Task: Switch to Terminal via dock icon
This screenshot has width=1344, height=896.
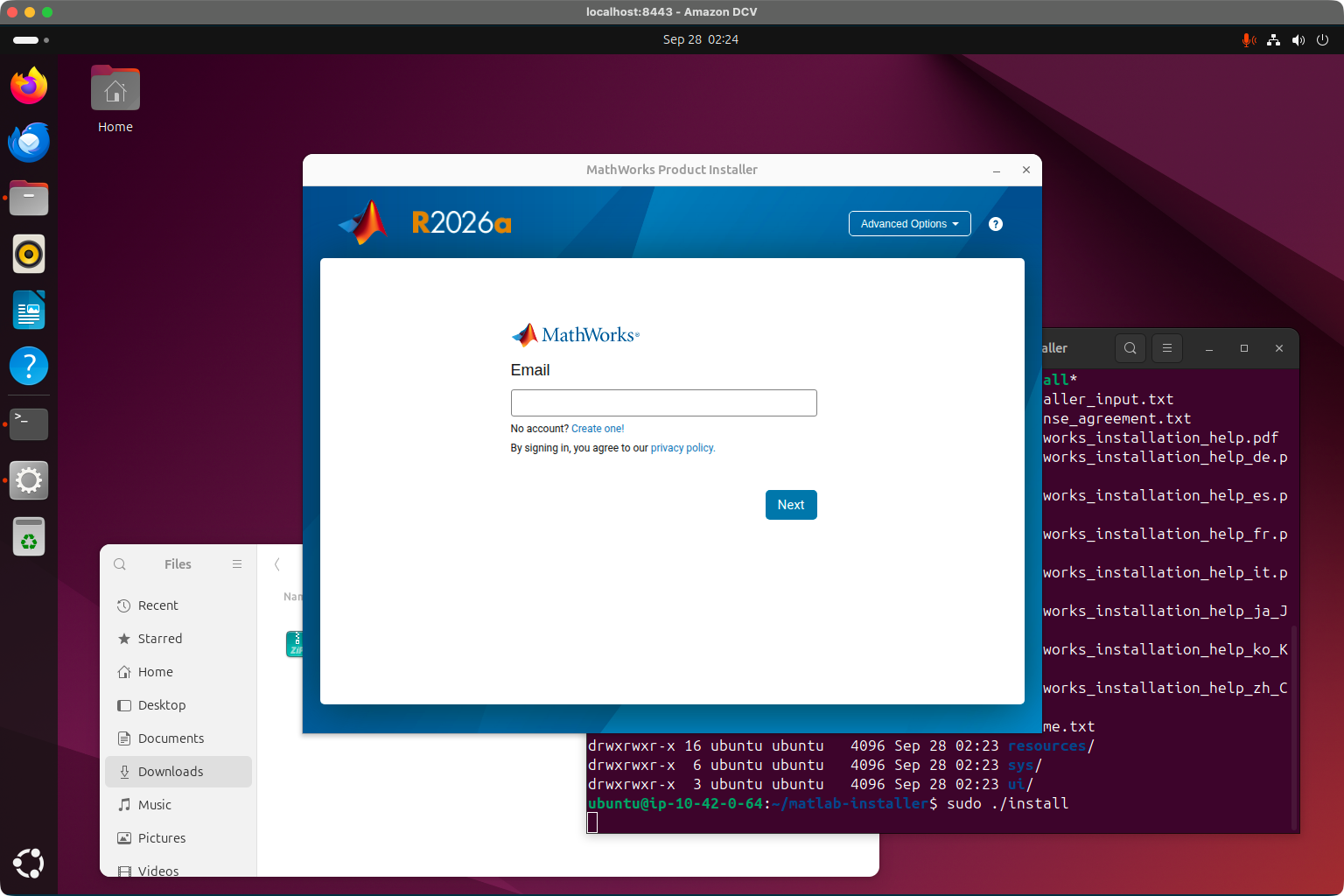Action: point(29,423)
